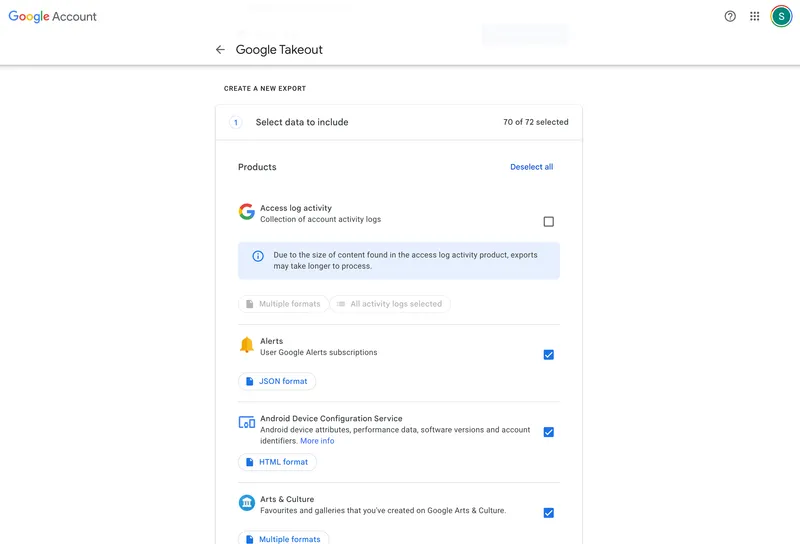Click the Arts & Culture museum icon

click(247, 503)
